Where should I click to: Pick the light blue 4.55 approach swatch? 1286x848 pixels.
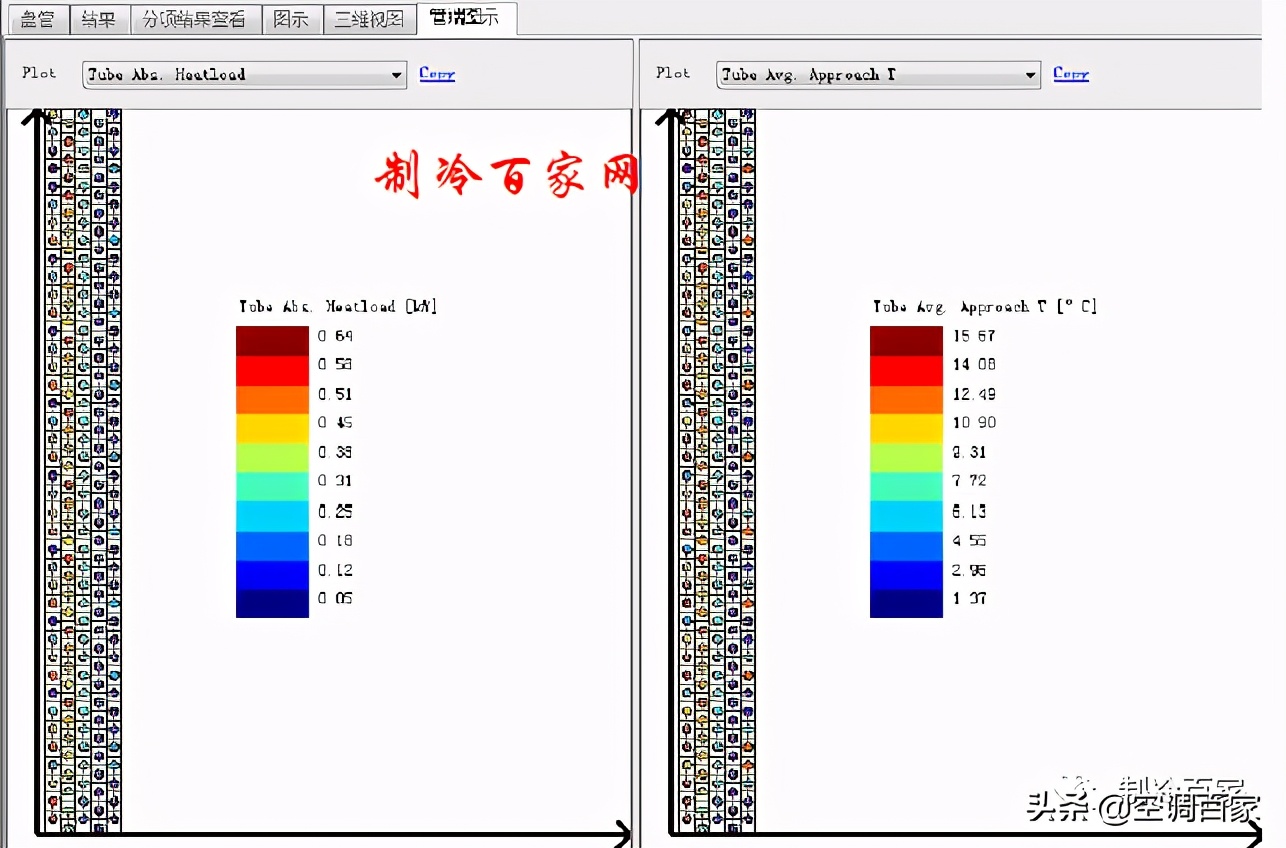[x=906, y=544]
